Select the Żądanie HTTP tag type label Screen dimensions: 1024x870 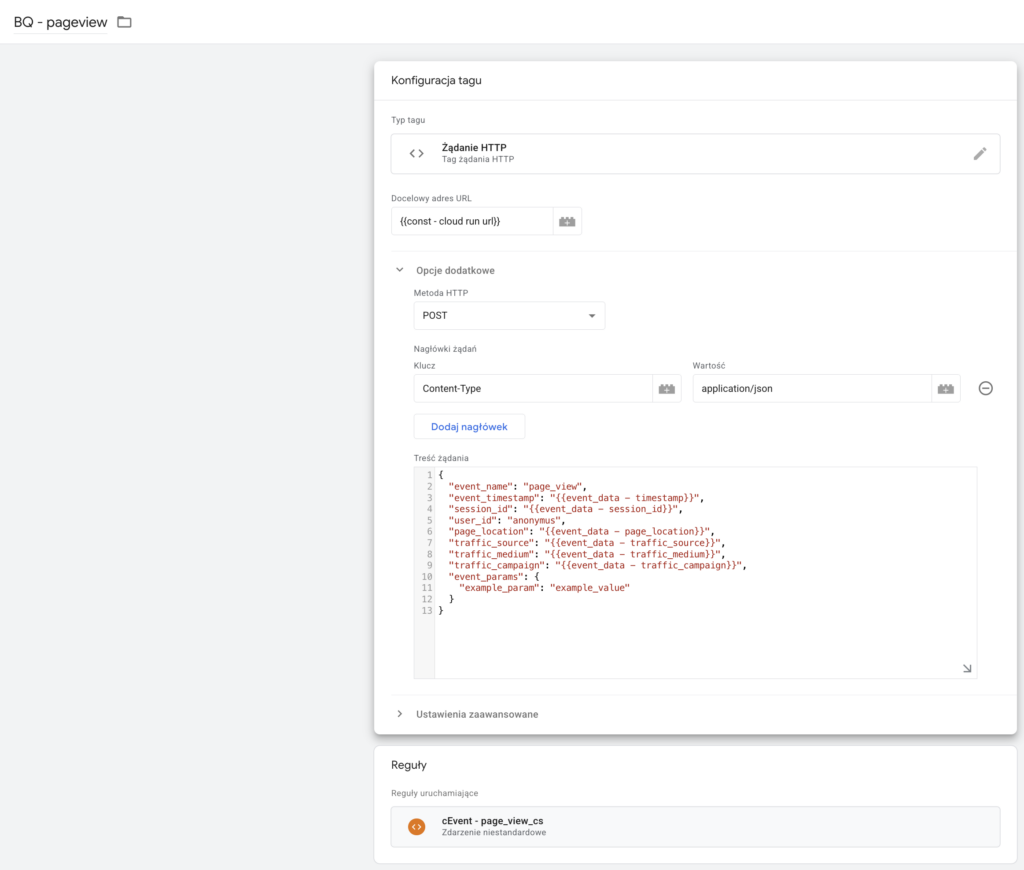click(474, 148)
